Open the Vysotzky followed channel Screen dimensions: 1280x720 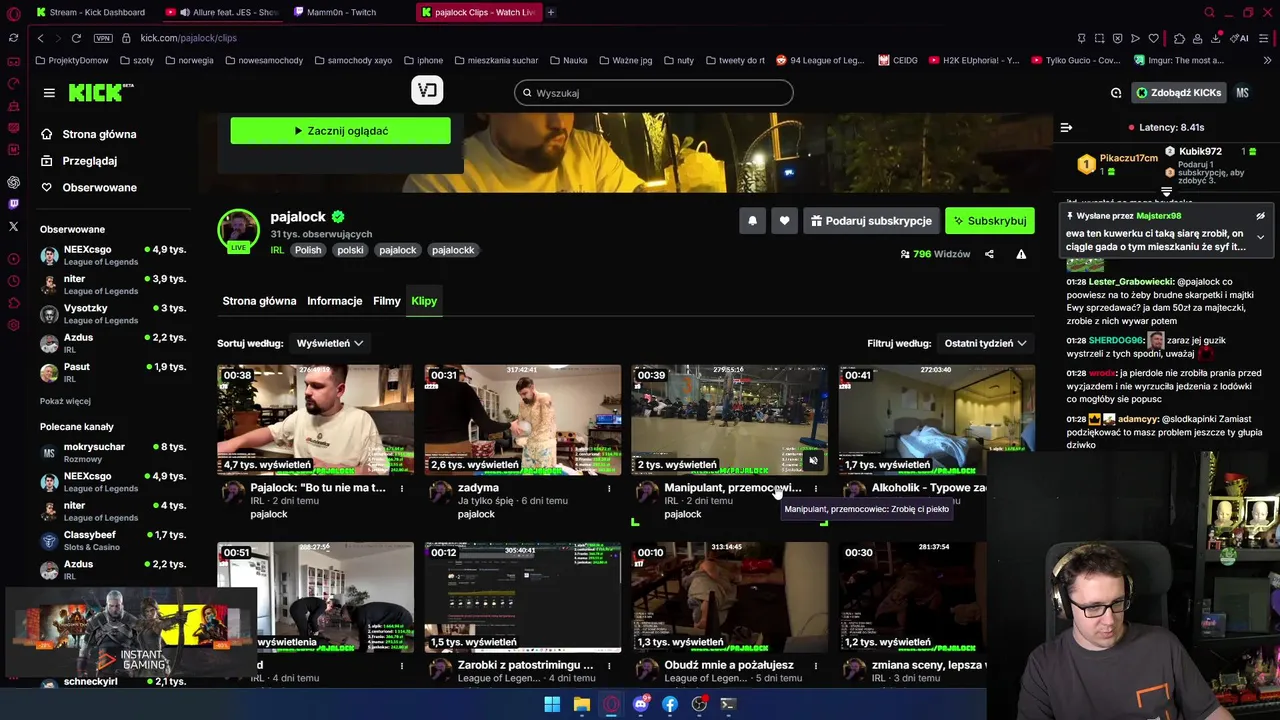[113, 314]
